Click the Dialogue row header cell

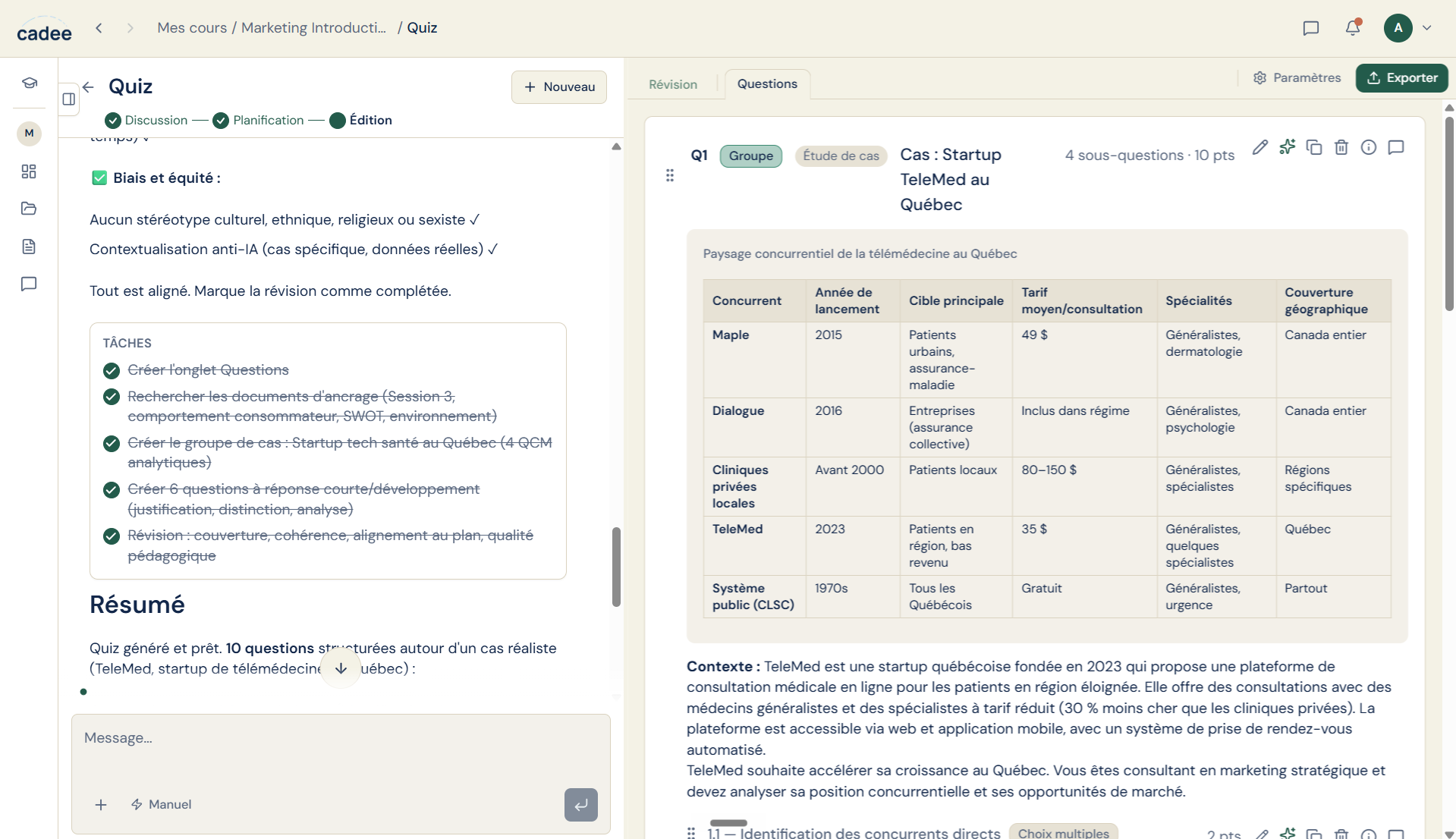[x=754, y=427]
